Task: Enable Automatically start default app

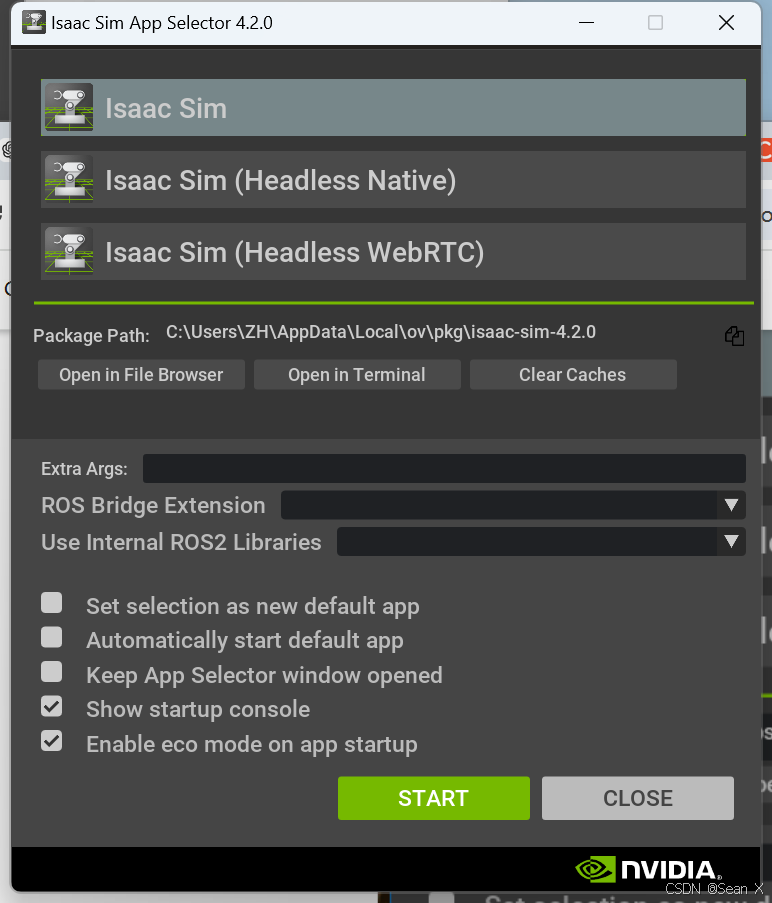Action: tap(52, 638)
